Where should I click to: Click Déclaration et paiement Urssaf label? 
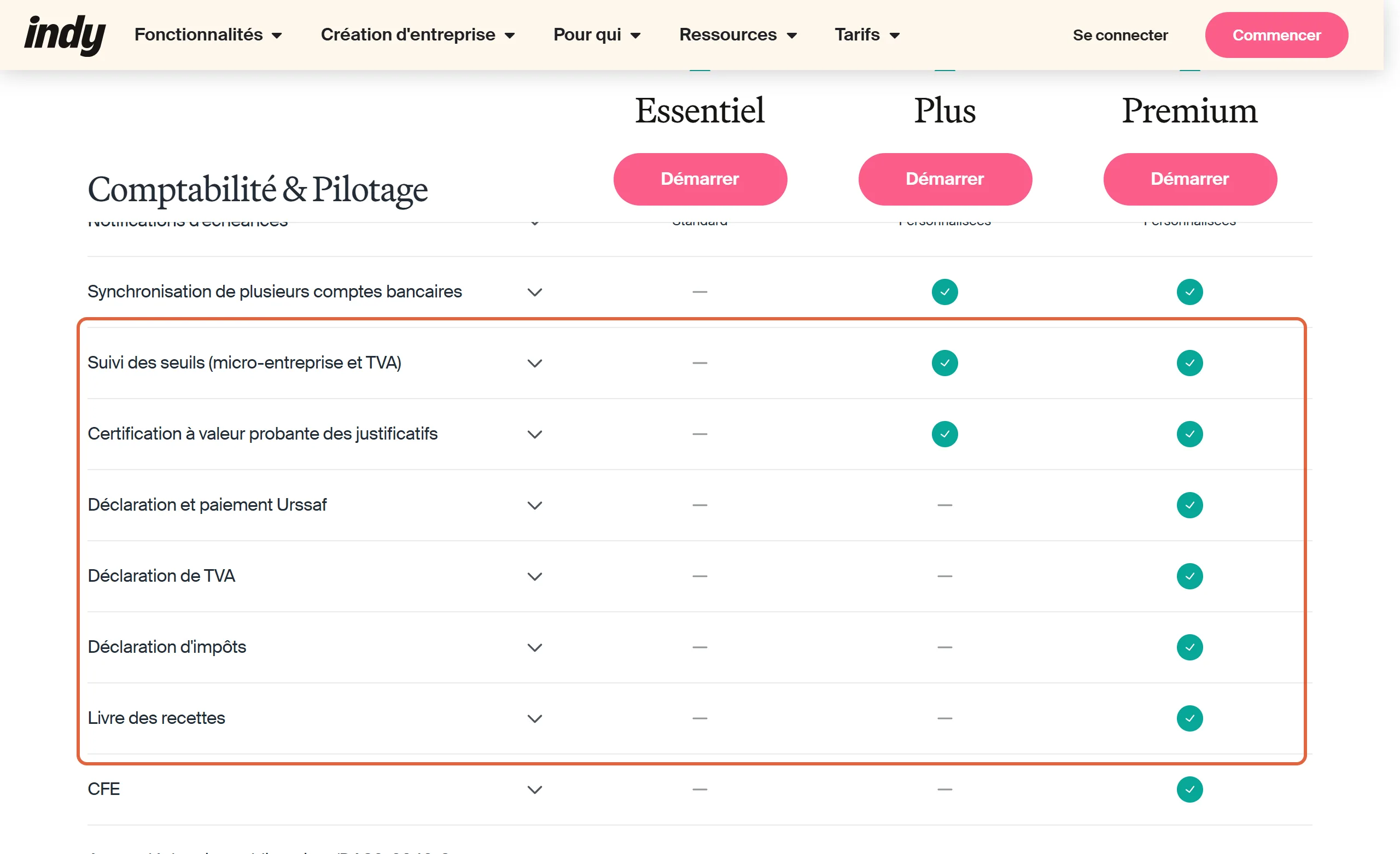click(x=207, y=505)
